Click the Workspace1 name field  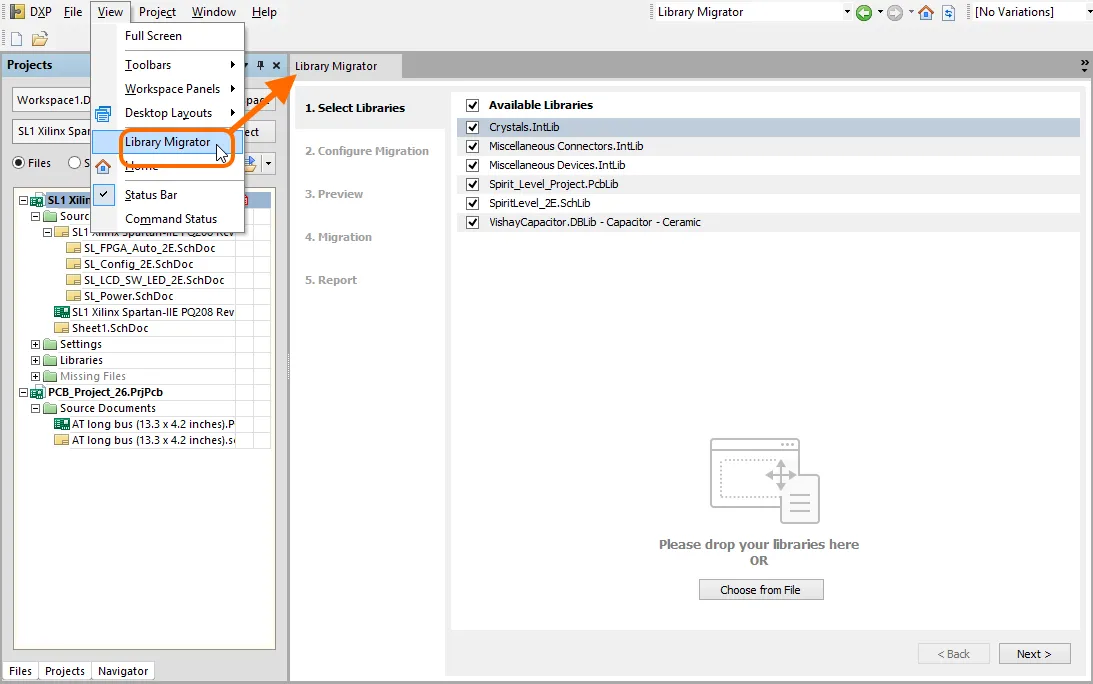click(52, 100)
